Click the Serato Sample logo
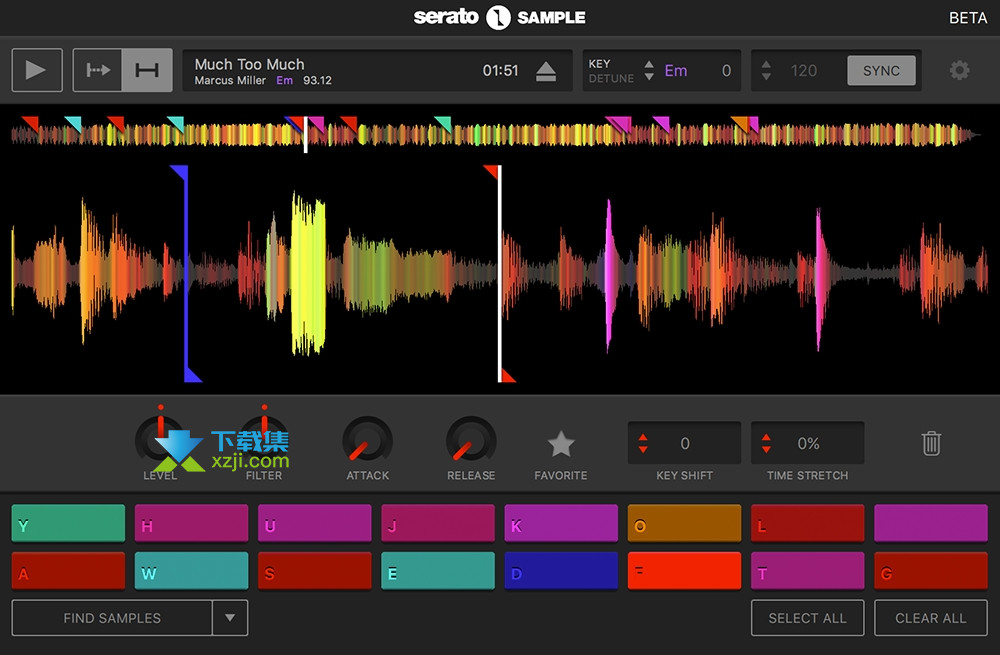Image resolution: width=1000 pixels, height=655 pixels. (x=499, y=17)
